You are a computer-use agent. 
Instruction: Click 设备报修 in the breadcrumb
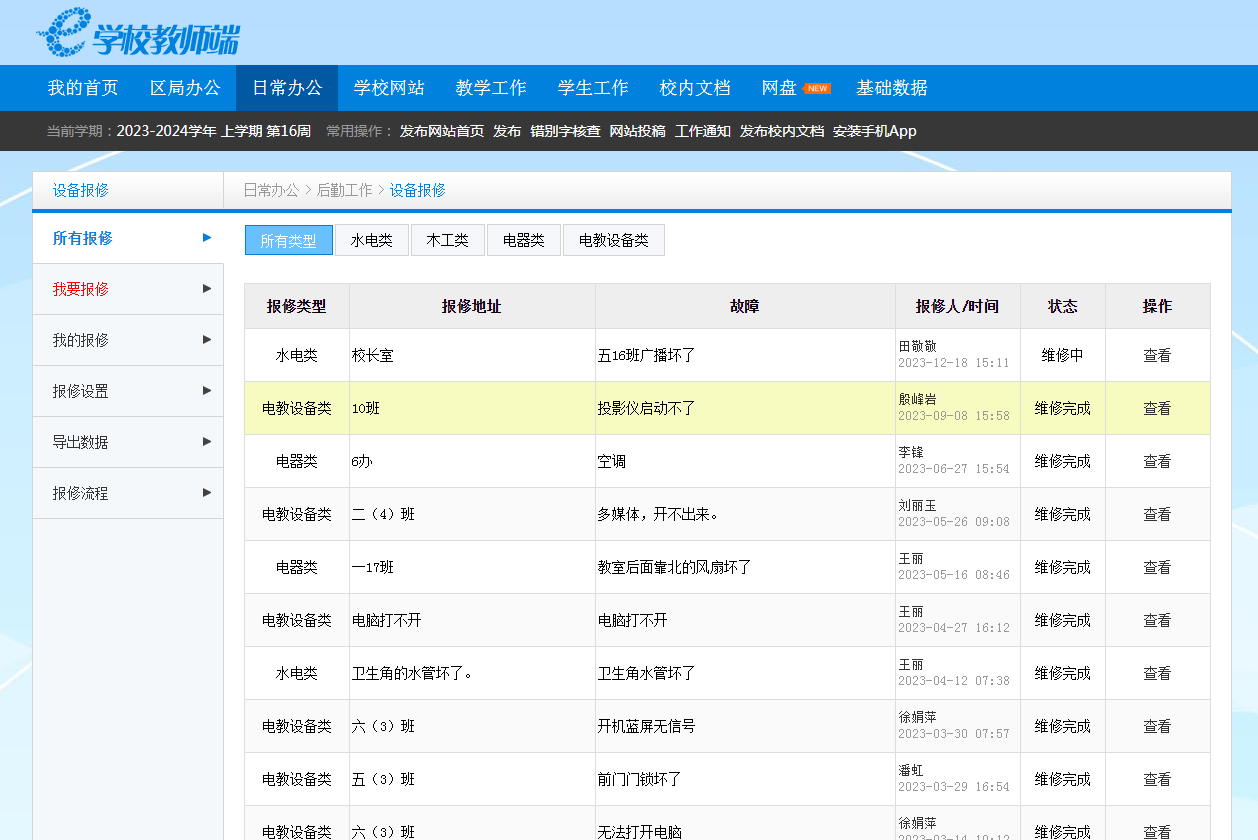(x=418, y=190)
